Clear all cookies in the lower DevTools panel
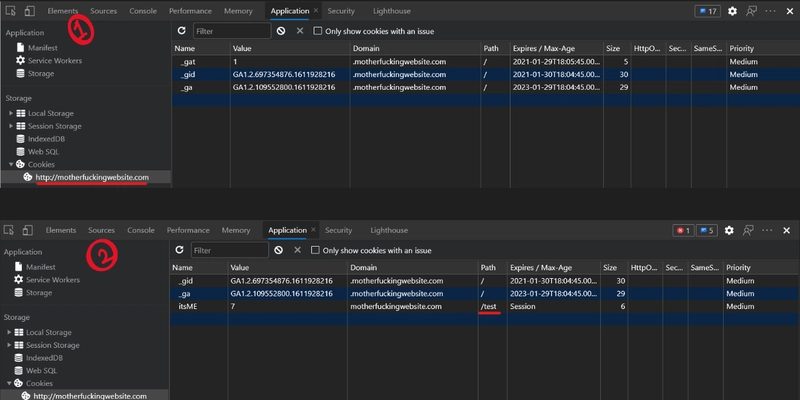 (279, 251)
